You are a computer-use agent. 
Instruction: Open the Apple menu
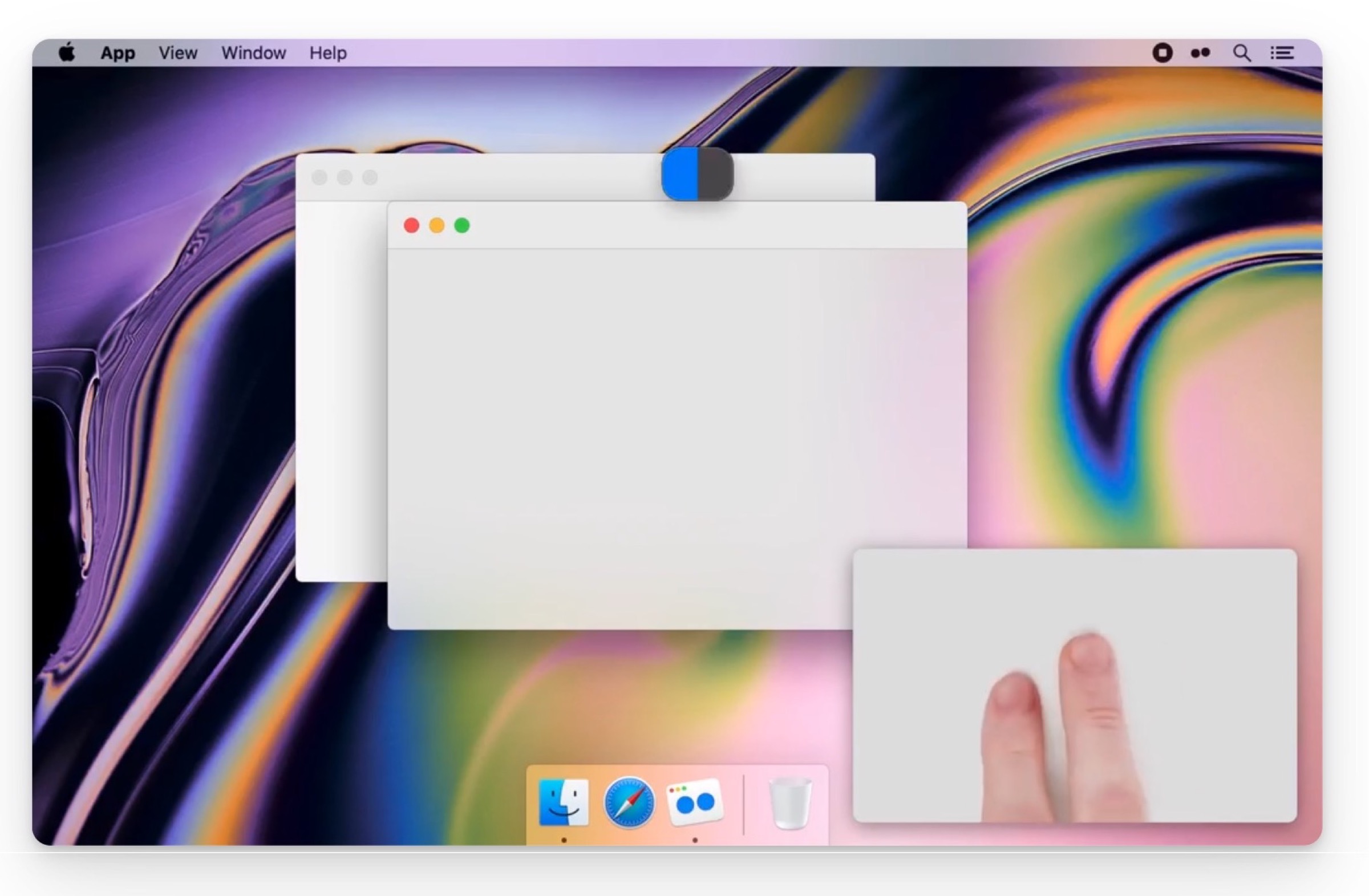click(x=67, y=53)
